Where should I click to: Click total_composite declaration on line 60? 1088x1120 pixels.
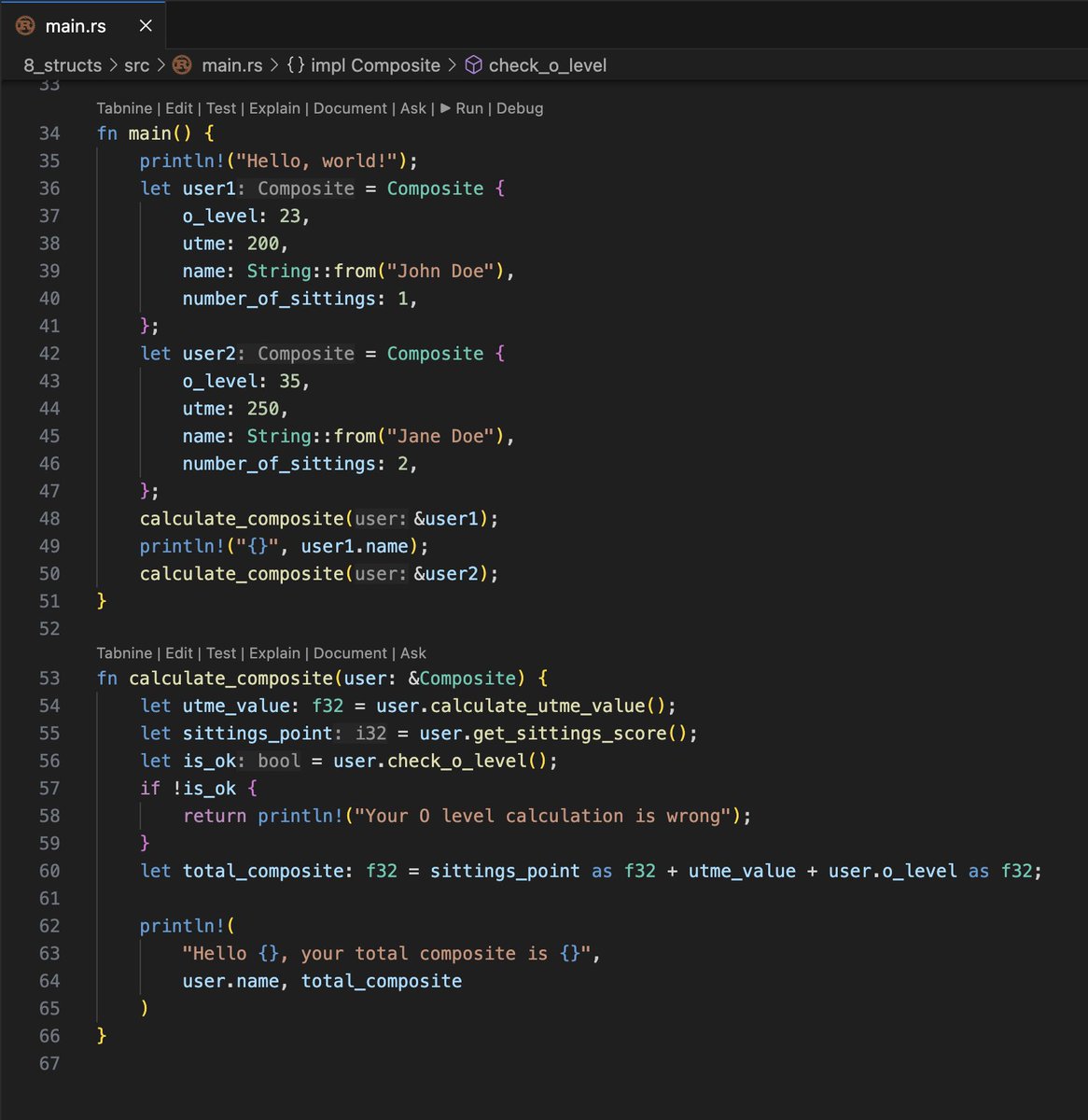tap(263, 871)
